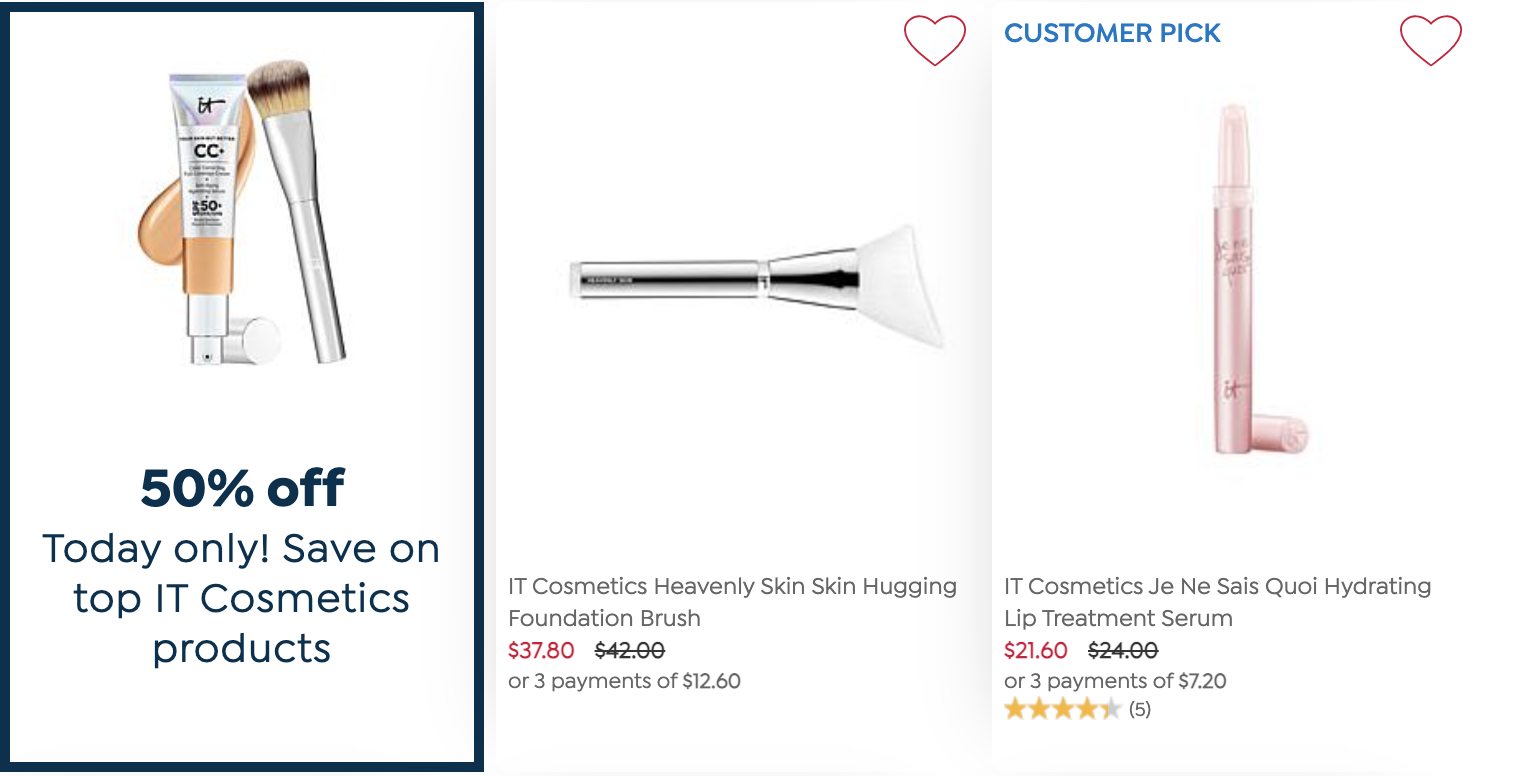Open Je Ne Sais Quoi Lip Serum title
The height and width of the screenshot is (776, 1522).
[x=1217, y=602]
